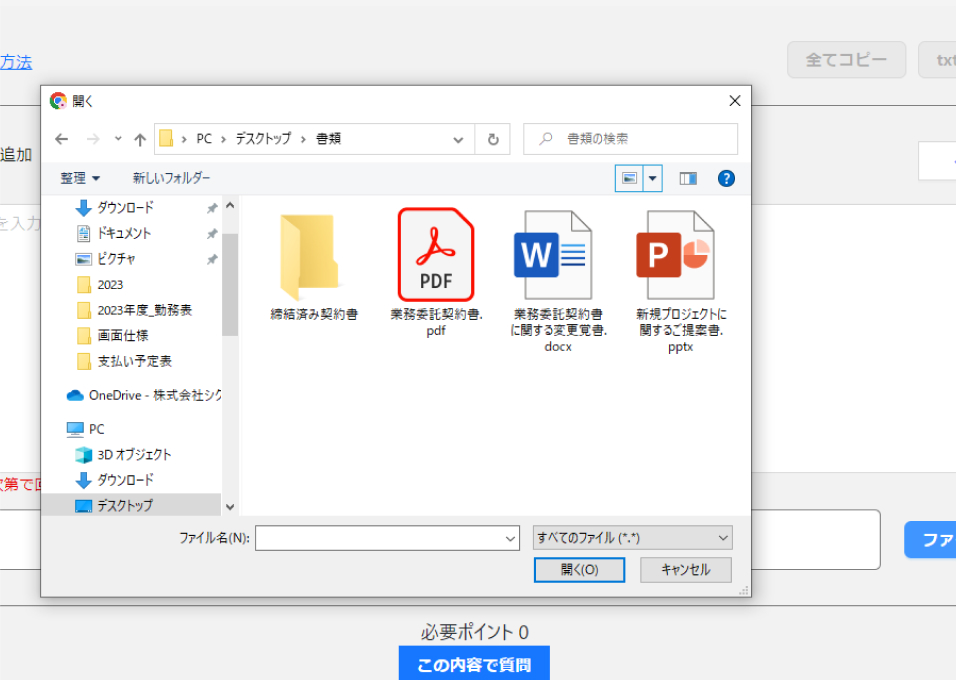The width and height of the screenshot is (957, 680).
Task: Go up to the parent folder
Action: click(x=140, y=139)
